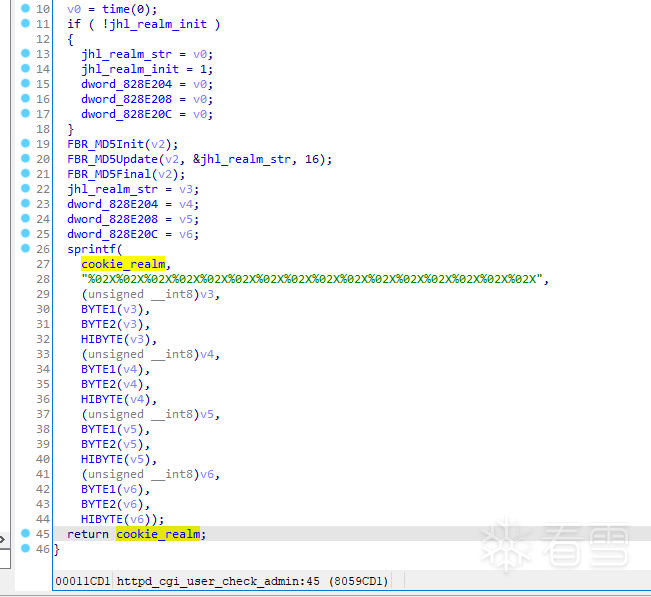This screenshot has width=651, height=597.
Task: Click the breakpoint marker beside line 22
Action: [25, 188]
